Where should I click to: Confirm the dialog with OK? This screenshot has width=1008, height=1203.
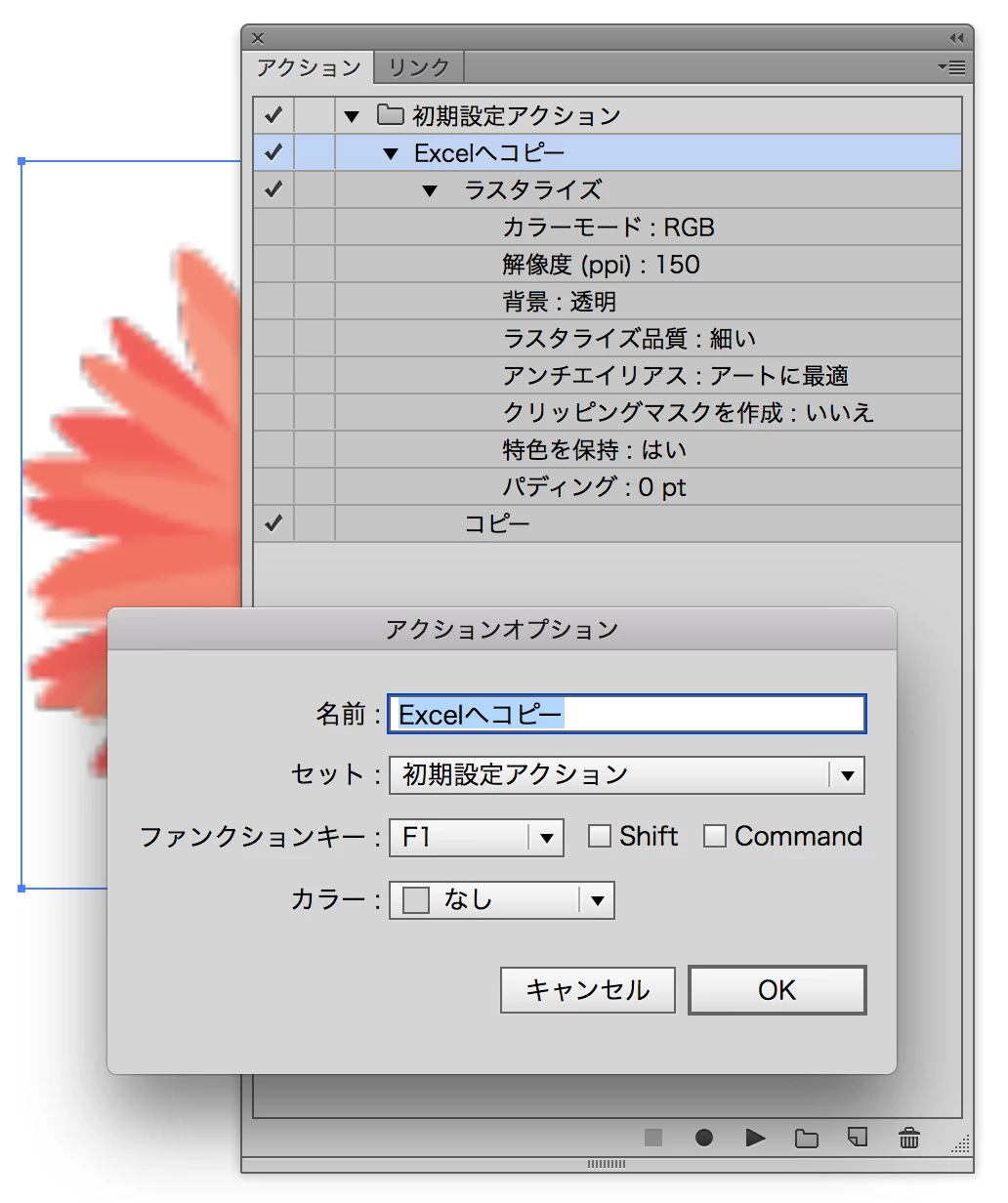tap(777, 990)
